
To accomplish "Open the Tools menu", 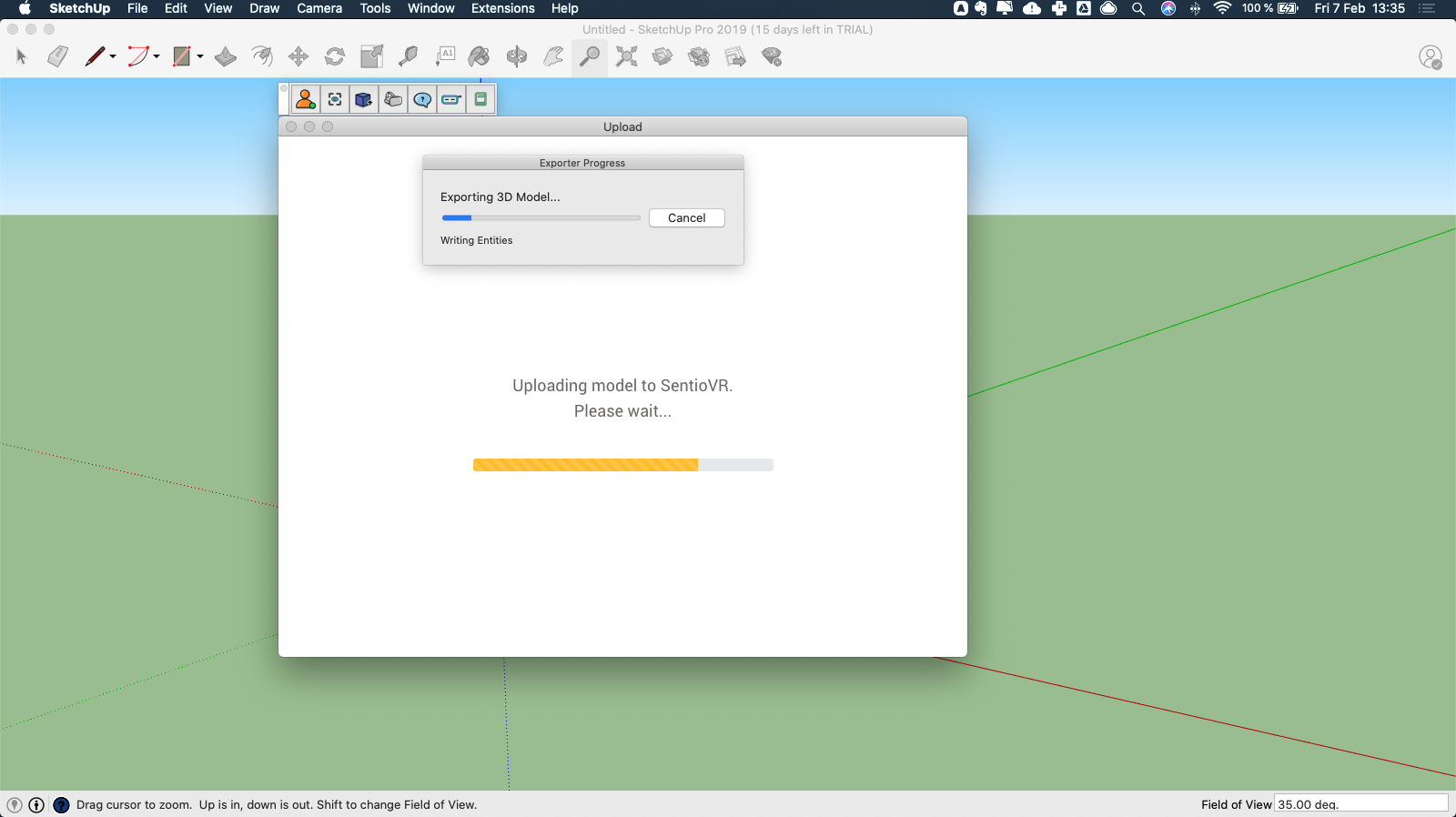I will (x=375, y=8).
